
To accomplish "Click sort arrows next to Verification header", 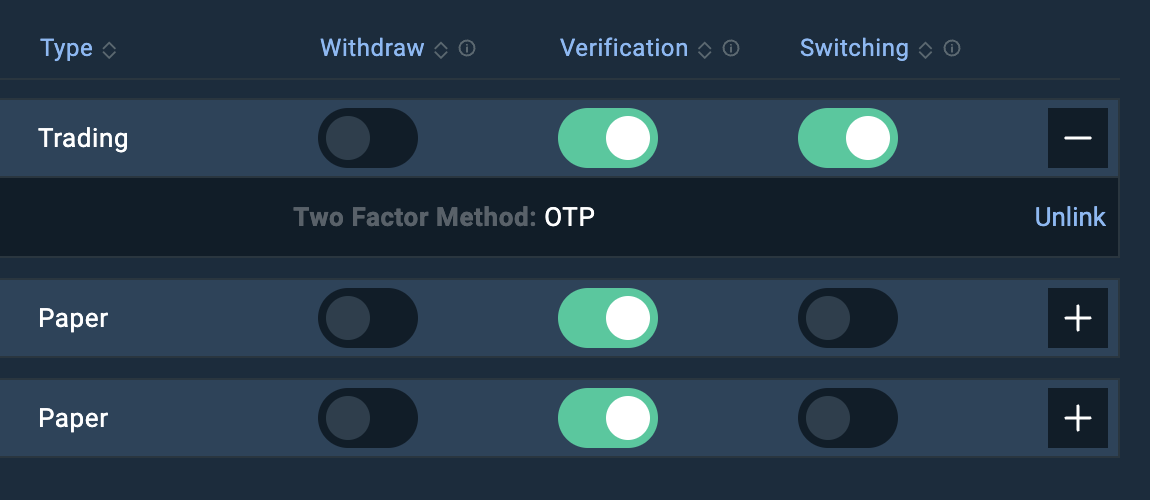I will 705,50.
